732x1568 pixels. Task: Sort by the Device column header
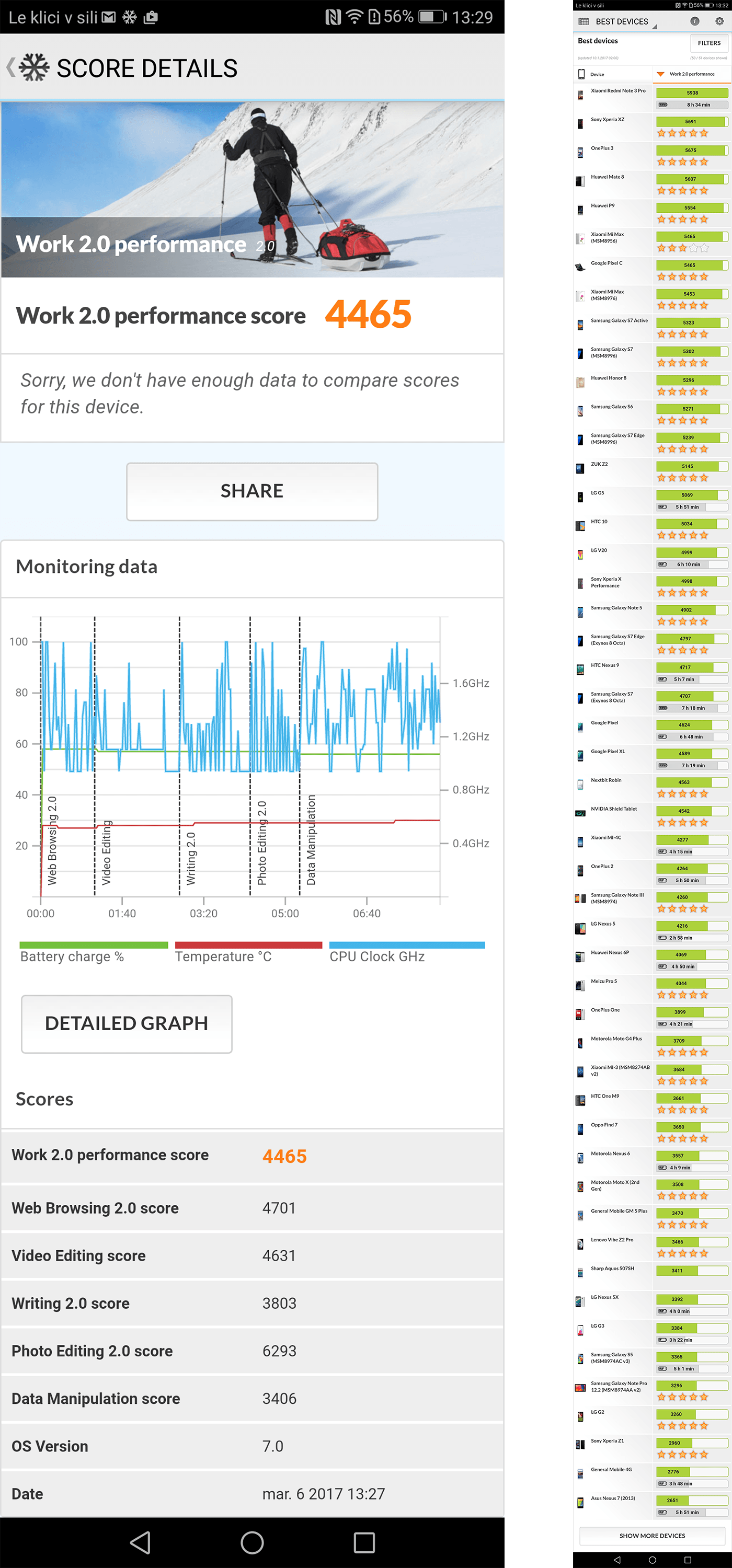(612, 74)
